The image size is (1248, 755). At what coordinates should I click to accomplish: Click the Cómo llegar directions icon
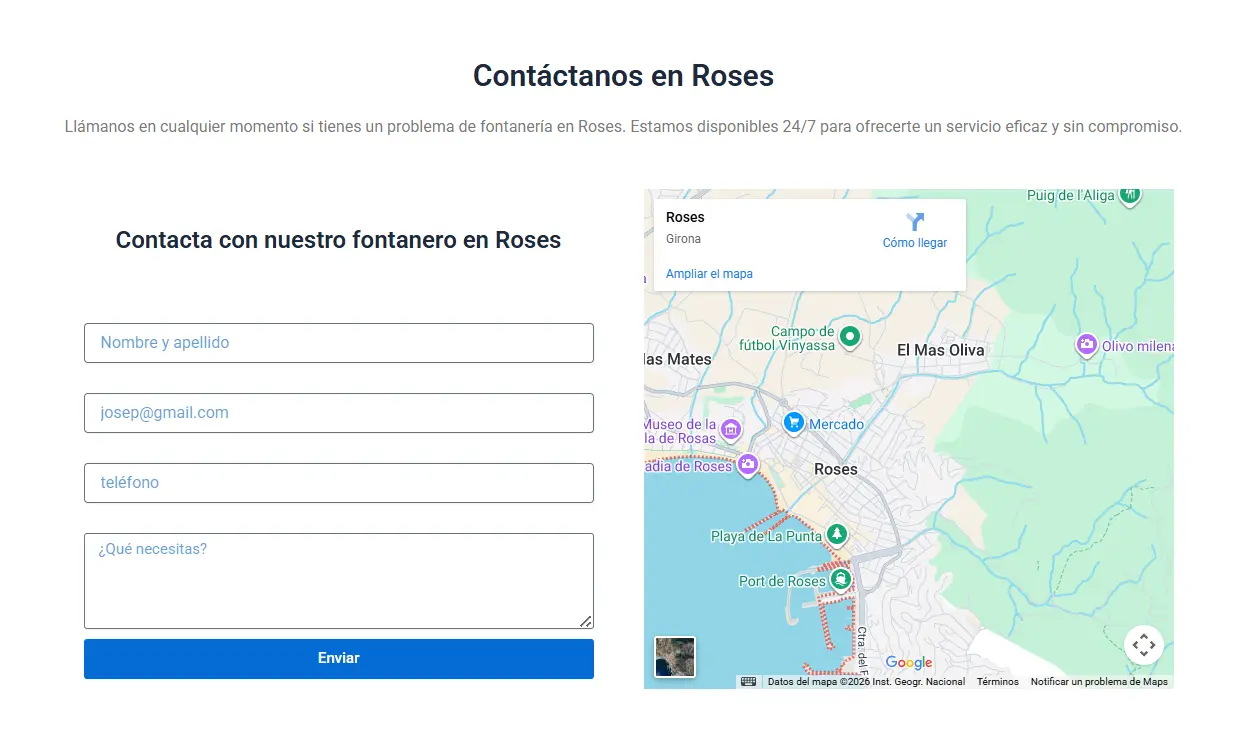(914, 222)
